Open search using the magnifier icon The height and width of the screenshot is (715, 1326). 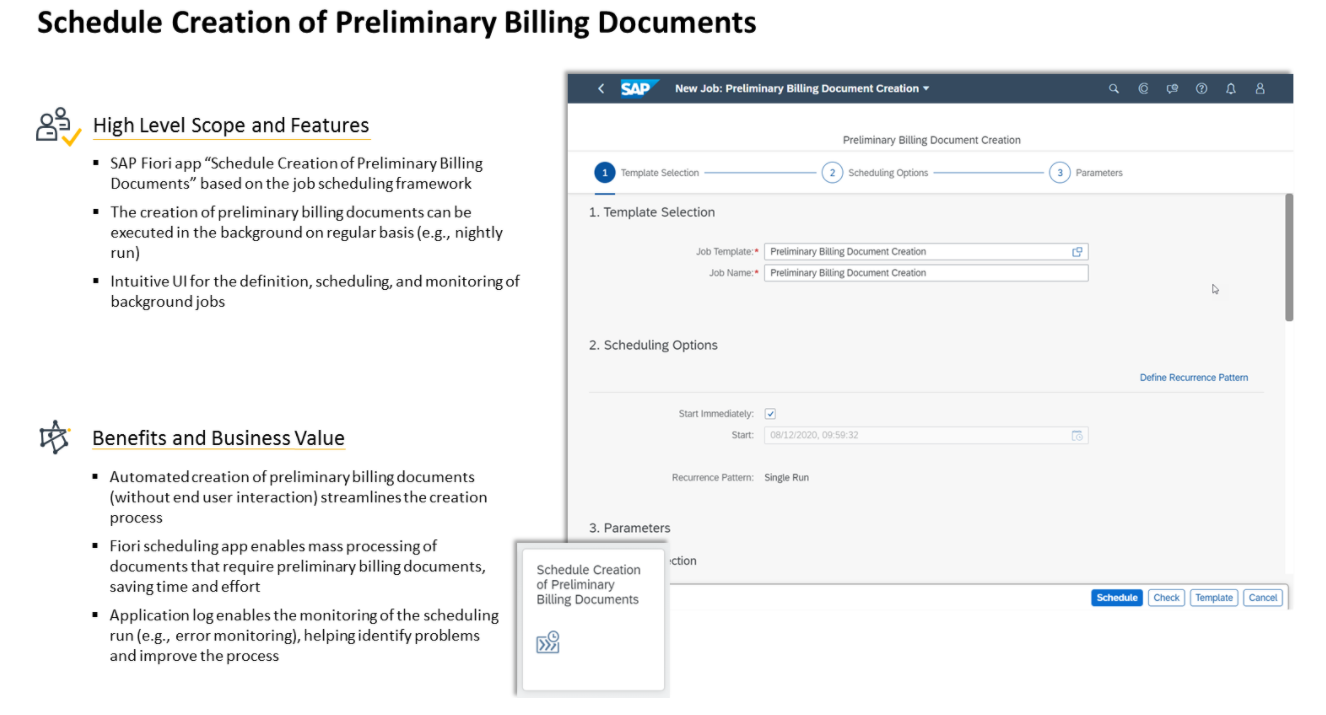1114,89
